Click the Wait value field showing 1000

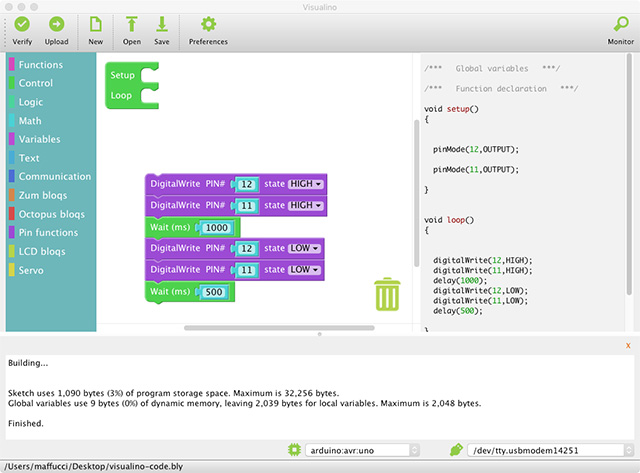click(217, 228)
